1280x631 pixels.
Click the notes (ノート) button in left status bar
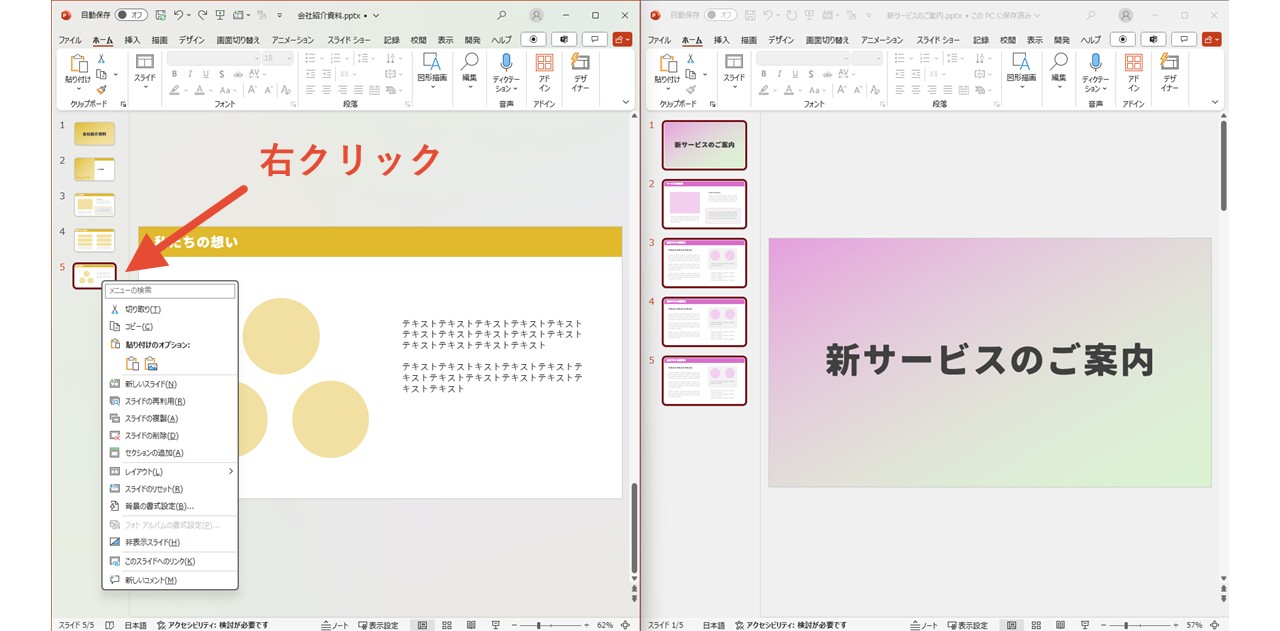pos(335,625)
